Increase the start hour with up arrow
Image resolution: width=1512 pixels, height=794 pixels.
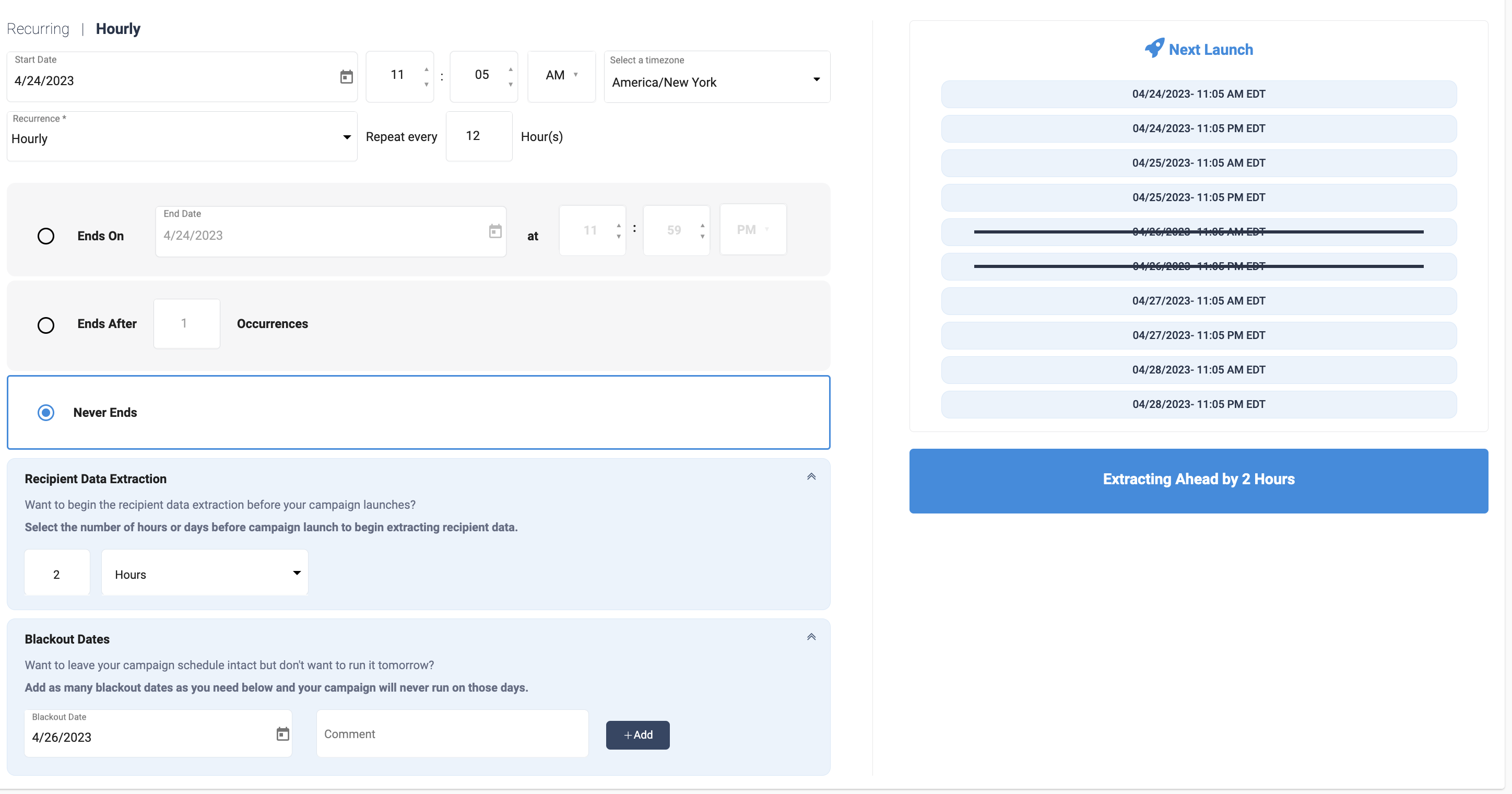point(426,70)
